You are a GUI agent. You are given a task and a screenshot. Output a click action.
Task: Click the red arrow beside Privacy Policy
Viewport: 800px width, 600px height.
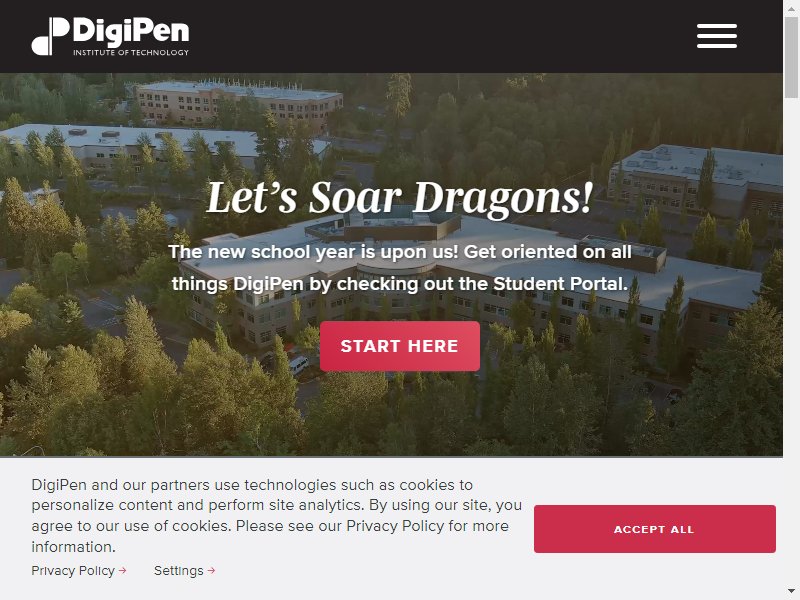pos(122,571)
